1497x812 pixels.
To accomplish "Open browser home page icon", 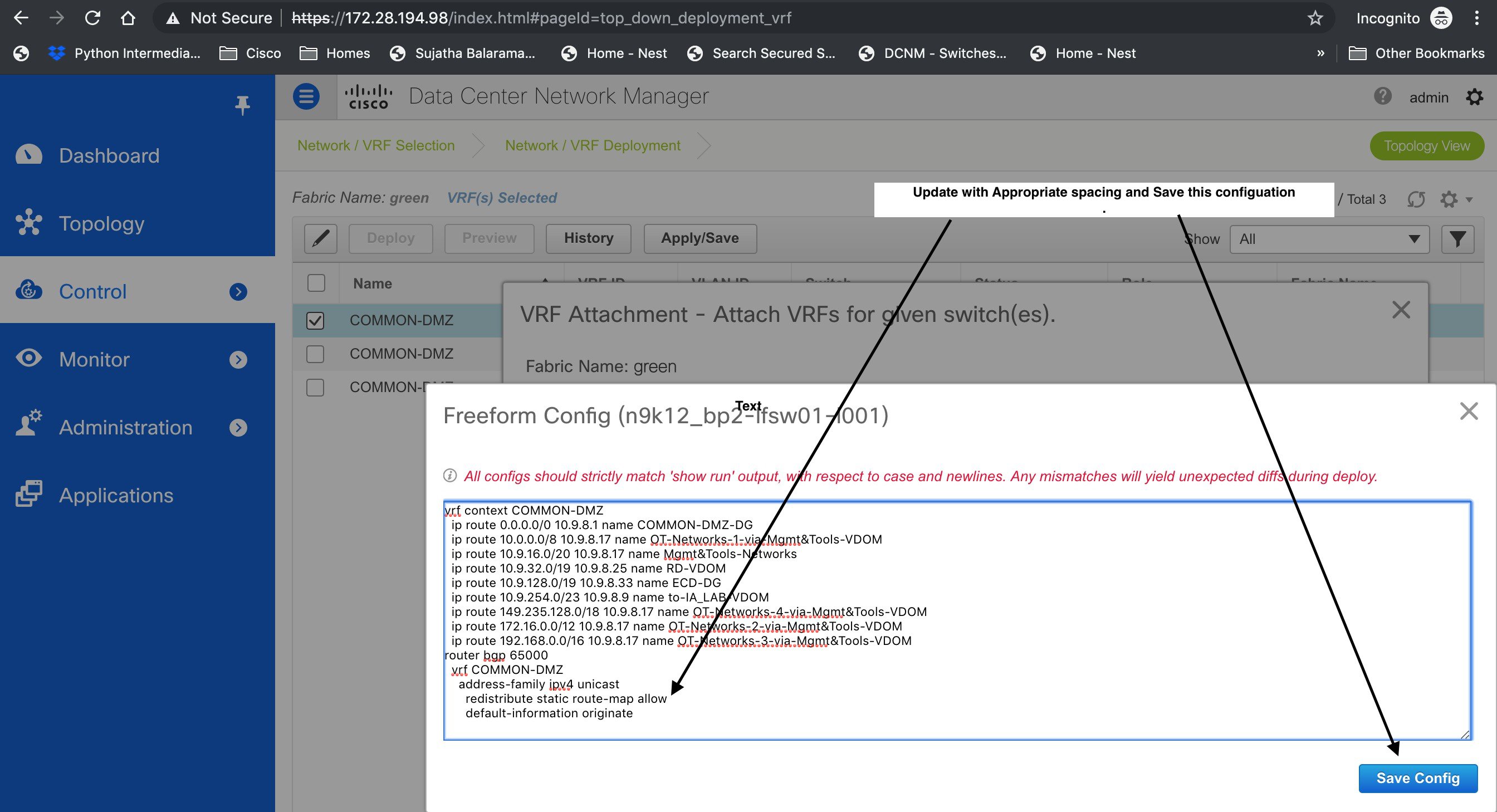I will point(128,18).
